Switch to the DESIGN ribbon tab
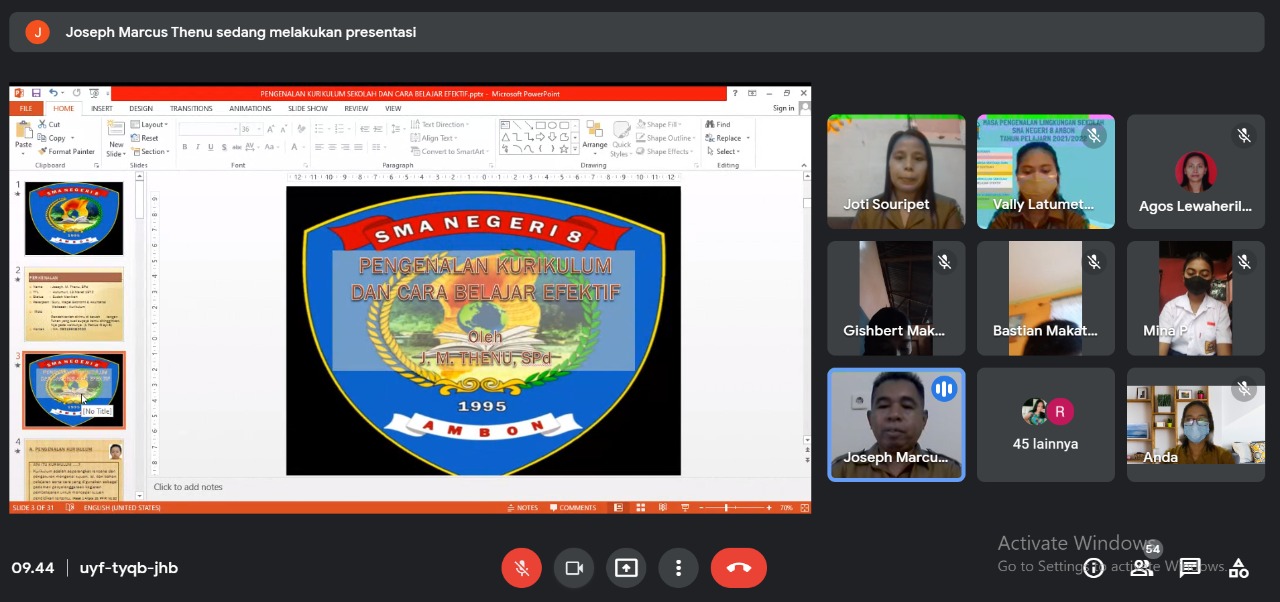The width and height of the screenshot is (1280, 602). click(141, 108)
